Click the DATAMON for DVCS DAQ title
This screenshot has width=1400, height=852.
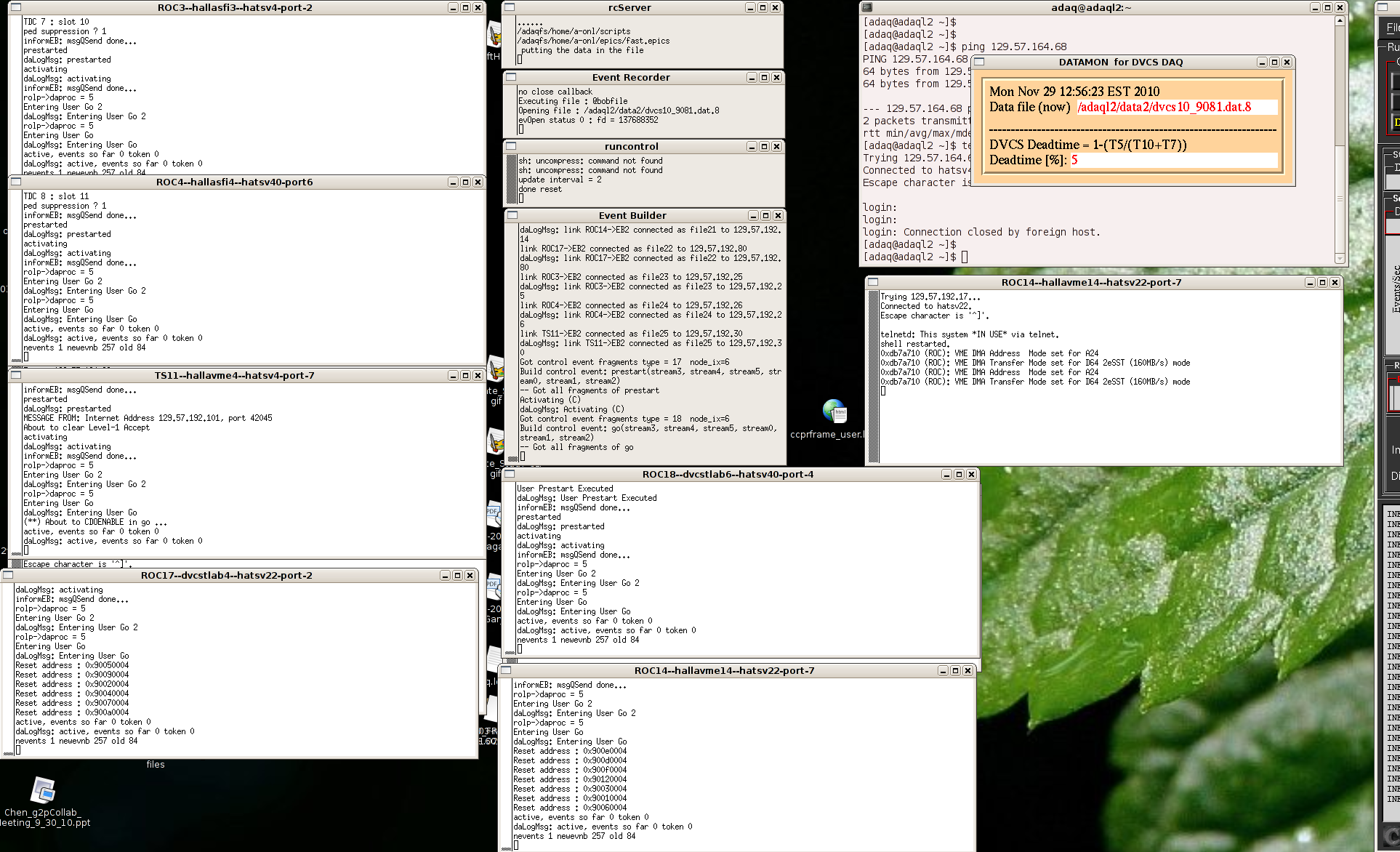coord(1121,62)
